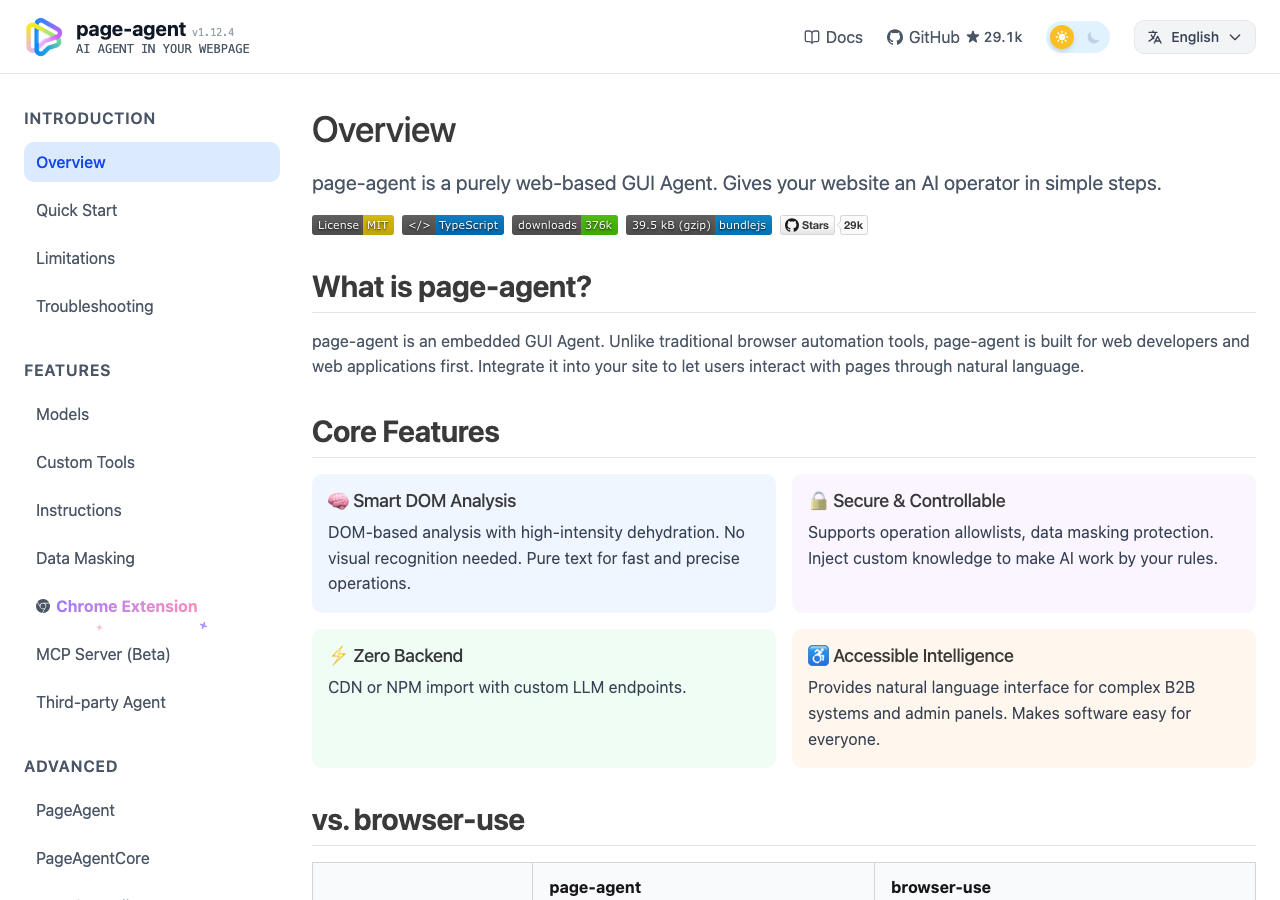The height and width of the screenshot is (900, 1280).
Task: Navigate to Models page
Action: (x=152, y=414)
